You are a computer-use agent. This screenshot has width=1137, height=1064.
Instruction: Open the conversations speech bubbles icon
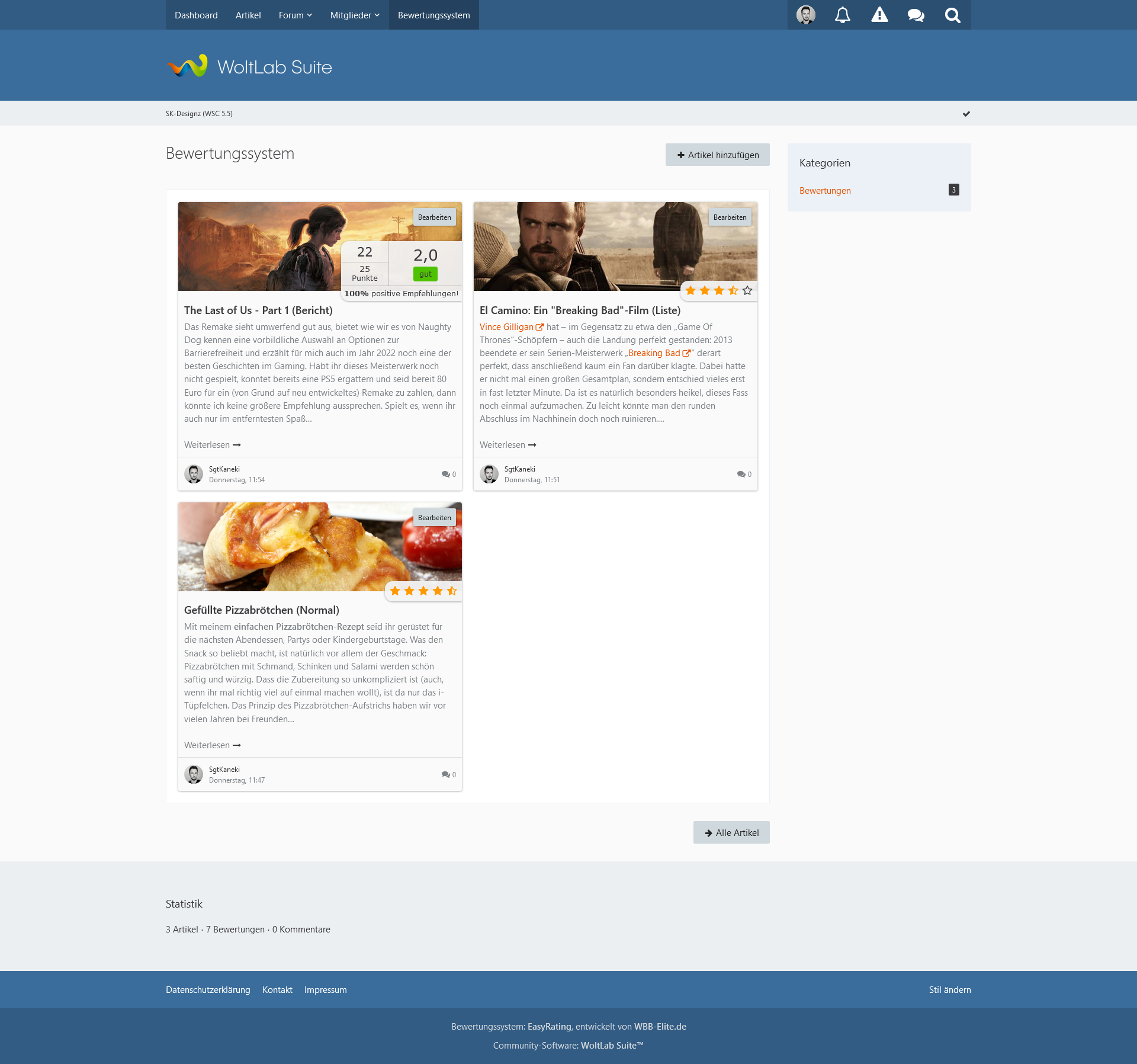click(916, 15)
